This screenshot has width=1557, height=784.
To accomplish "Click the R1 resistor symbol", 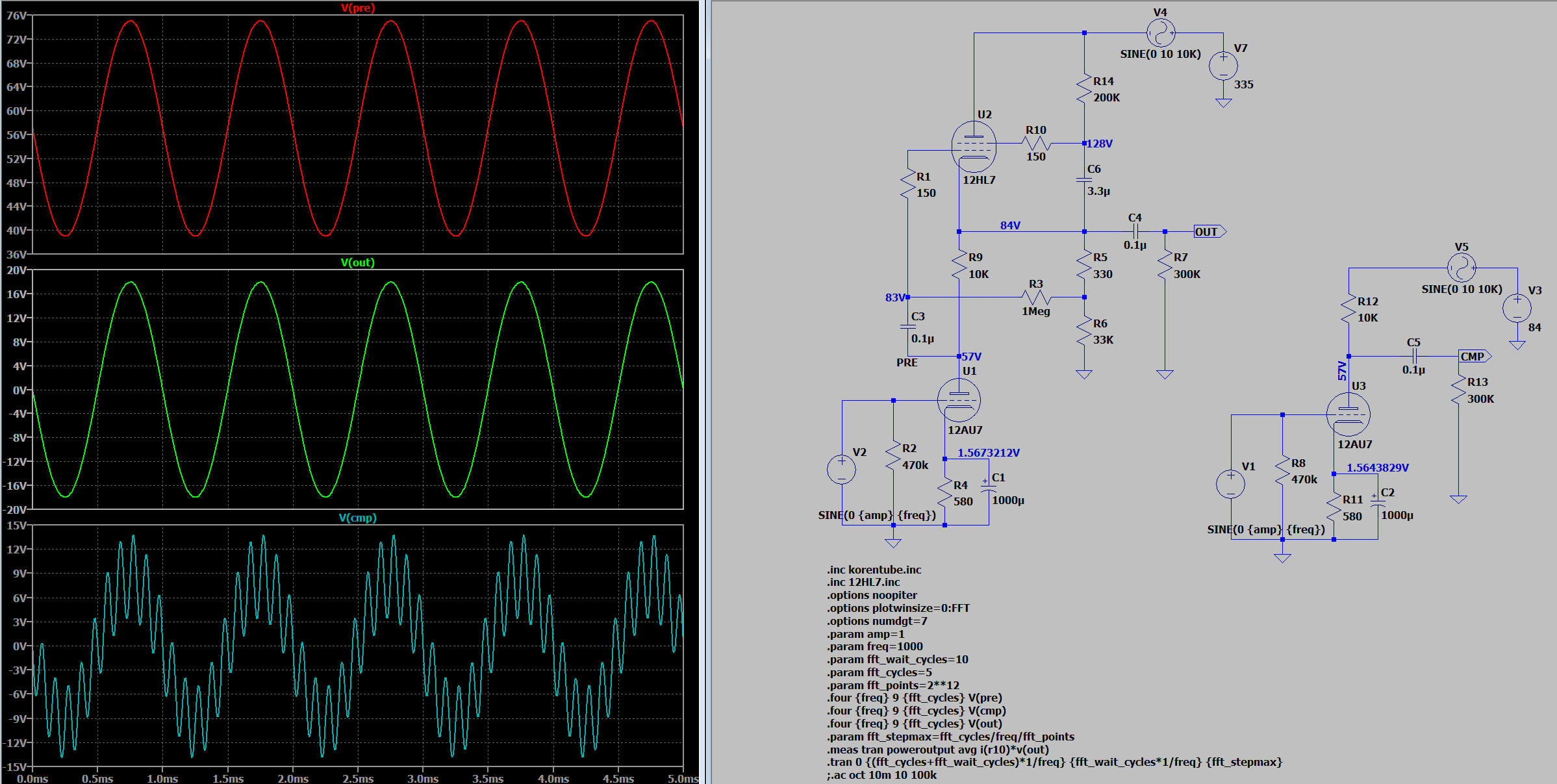I will pyautogui.click(x=908, y=184).
